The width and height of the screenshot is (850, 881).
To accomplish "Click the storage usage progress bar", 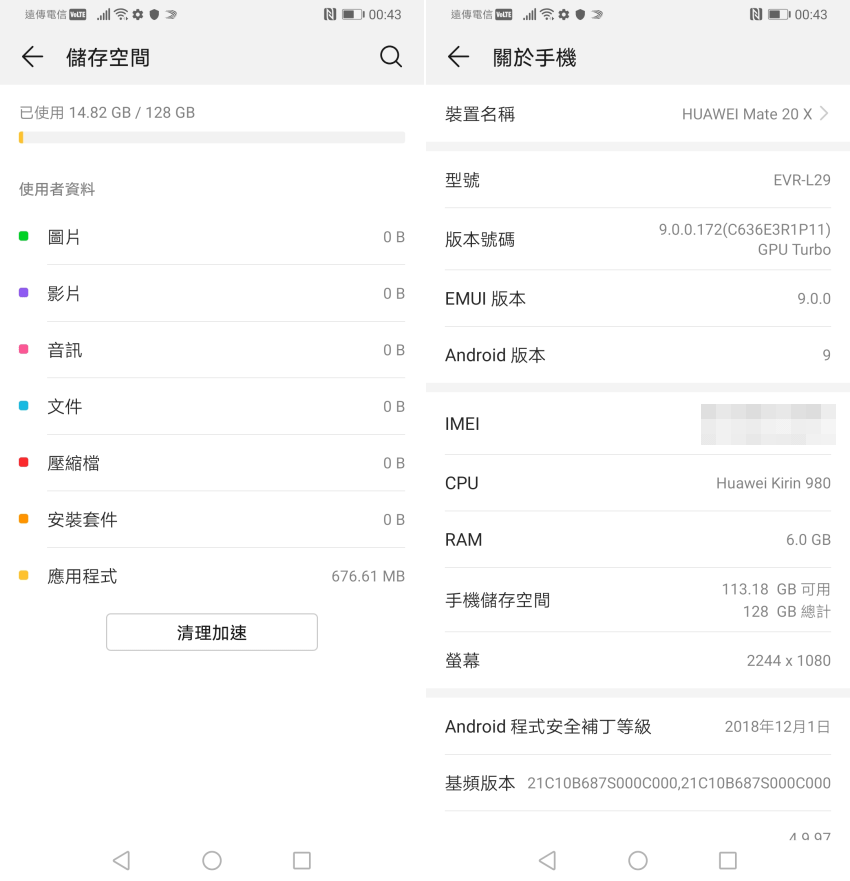I will 212,137.
